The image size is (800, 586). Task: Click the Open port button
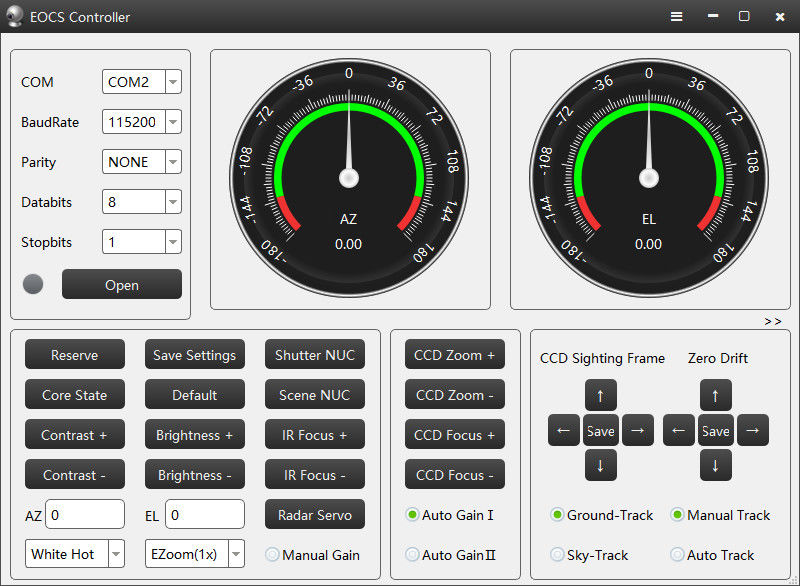coord(122,285)
